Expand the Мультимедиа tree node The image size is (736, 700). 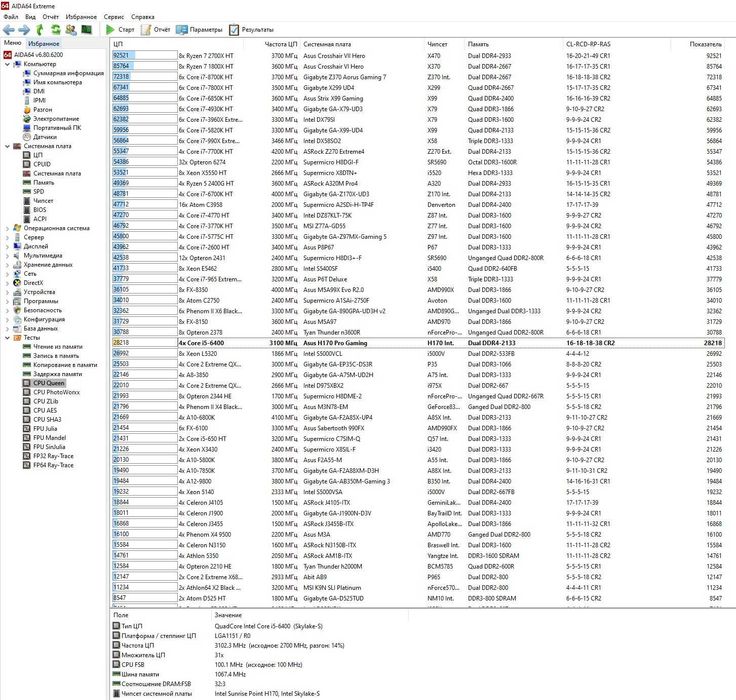(7, 255)
